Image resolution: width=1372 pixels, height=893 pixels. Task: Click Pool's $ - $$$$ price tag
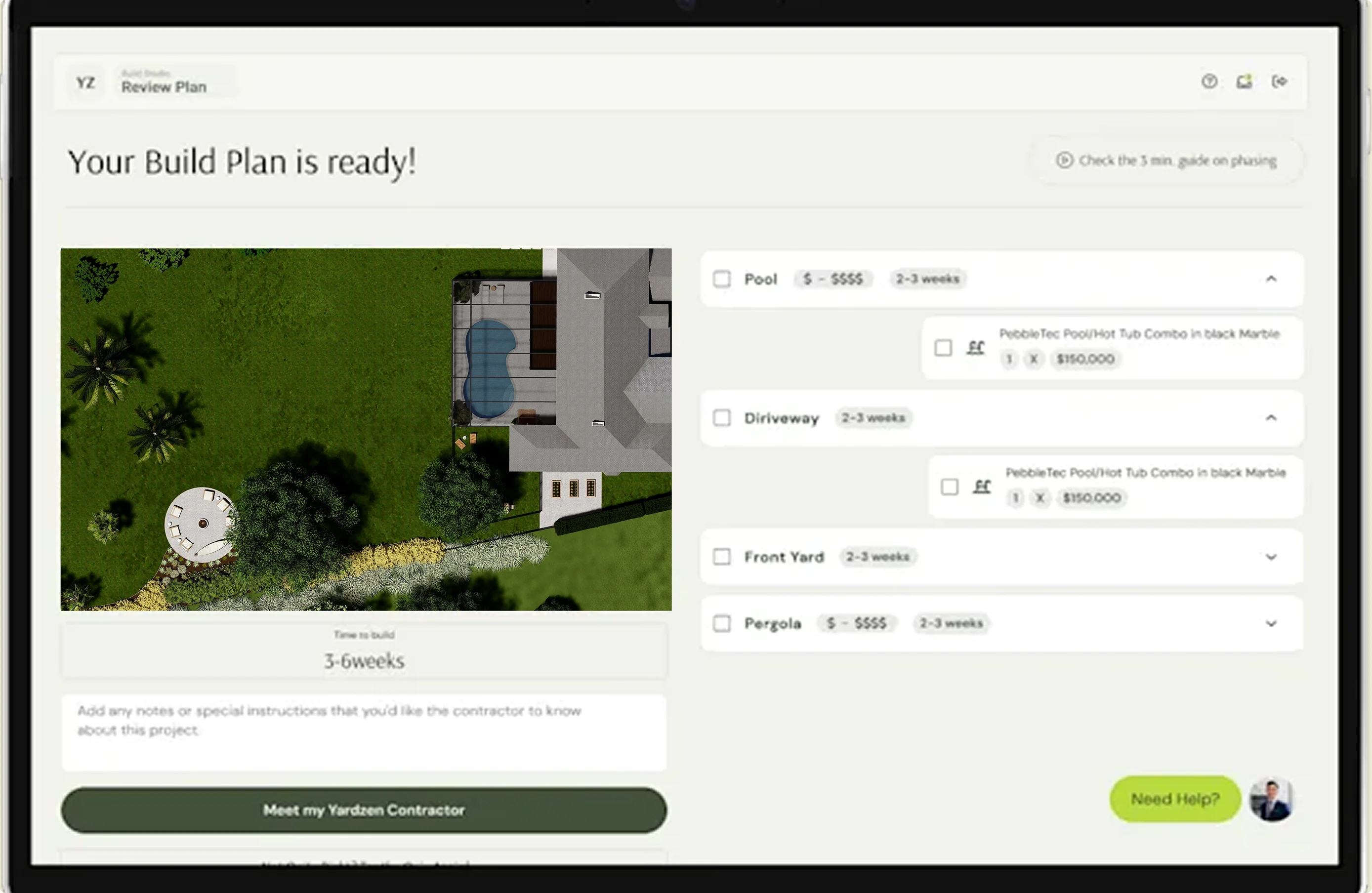pyautogui.click(x=833, y=279)
